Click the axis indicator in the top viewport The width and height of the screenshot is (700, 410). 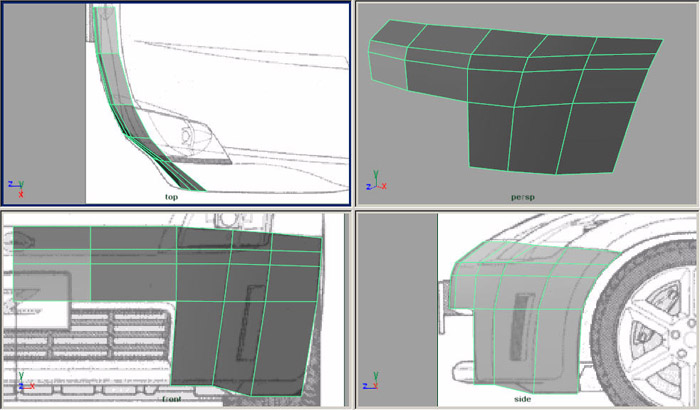point(17,184)
